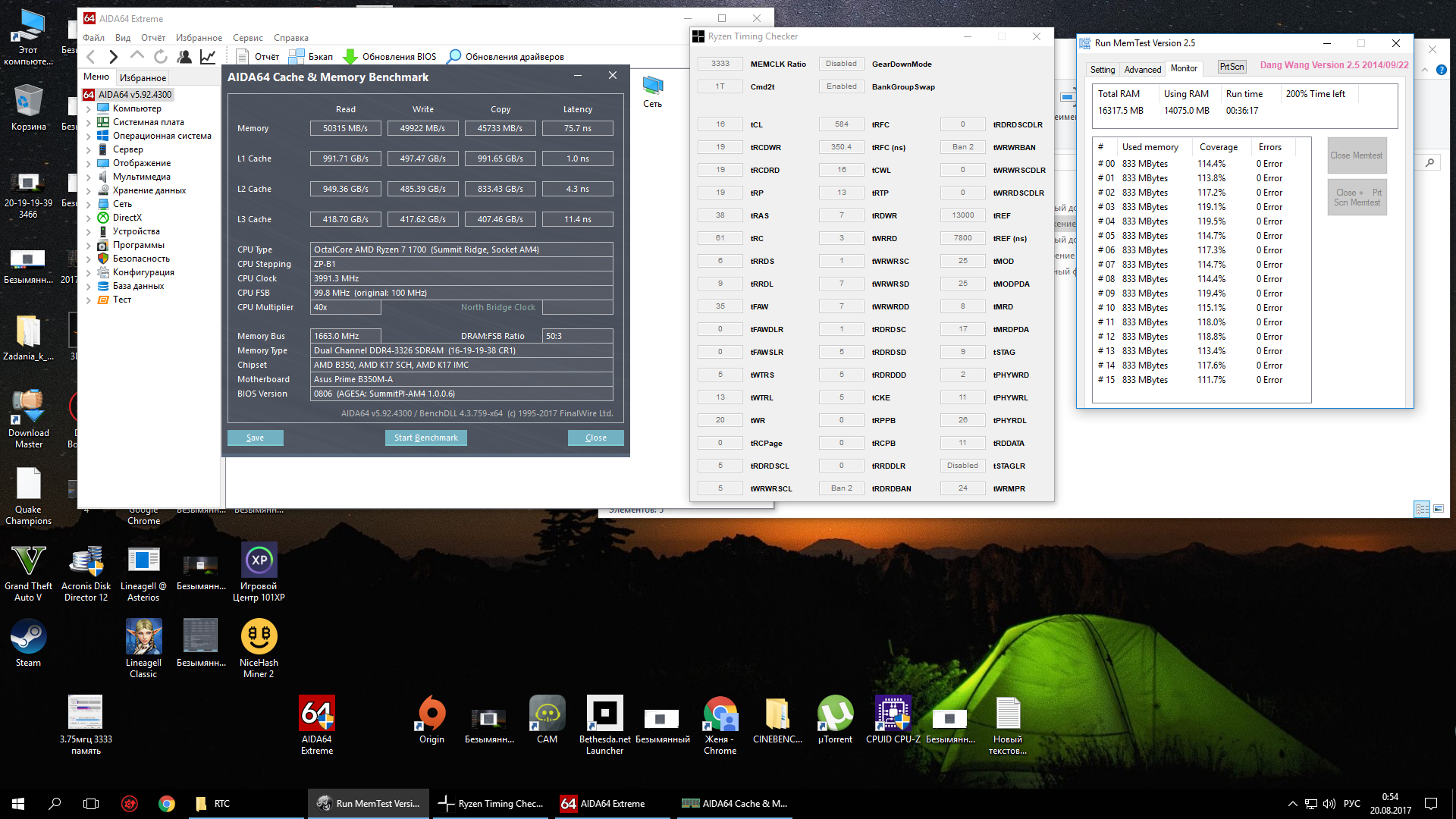
Task: Expand the Системная плата tree node
Action: coord(89,123)
